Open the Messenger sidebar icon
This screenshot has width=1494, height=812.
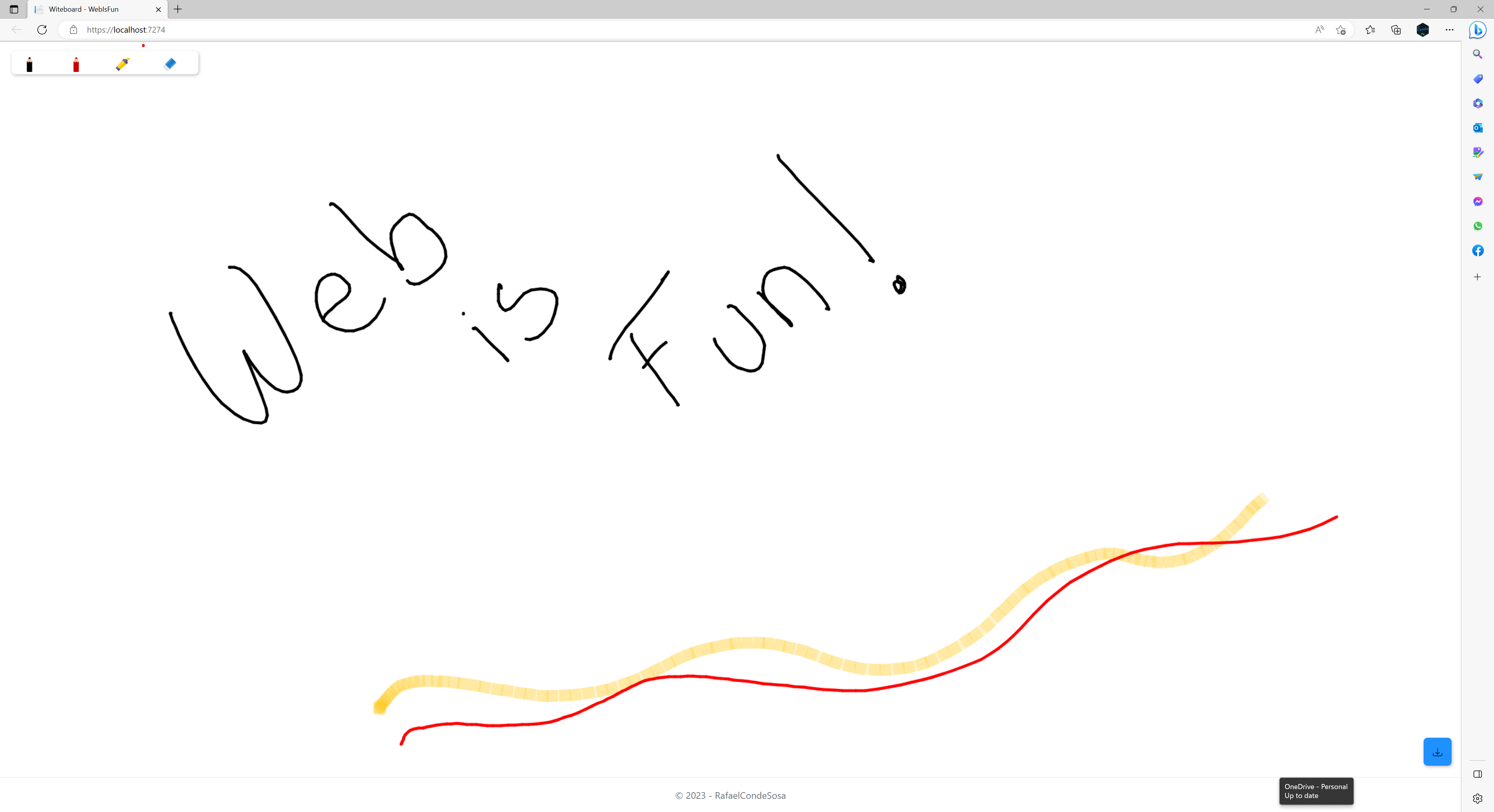(x=1477, y=201)
